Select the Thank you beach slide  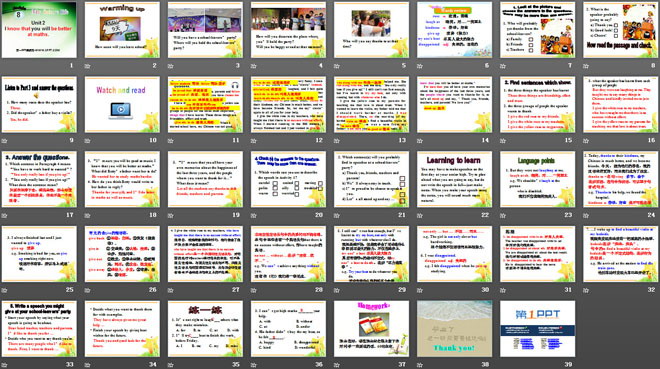click(x=455, y=329)
